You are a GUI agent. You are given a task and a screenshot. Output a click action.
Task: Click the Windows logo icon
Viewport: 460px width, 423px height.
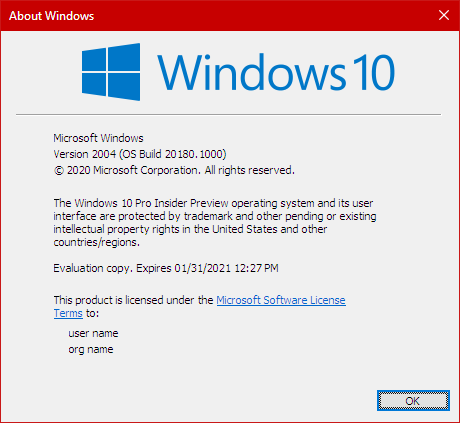point(111,72)
